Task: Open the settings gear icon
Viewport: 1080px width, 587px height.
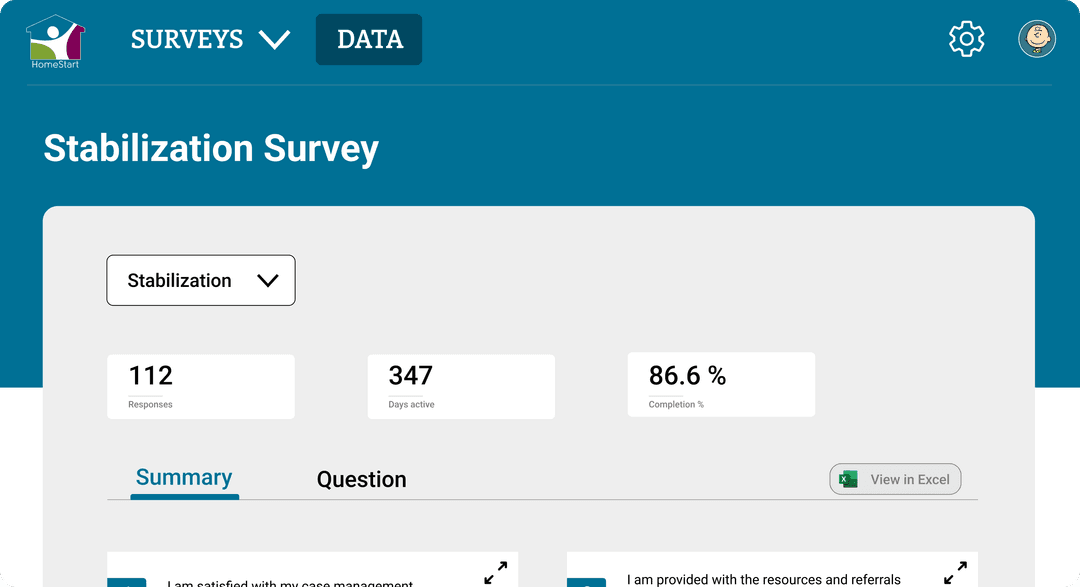Action: [966, 39]
